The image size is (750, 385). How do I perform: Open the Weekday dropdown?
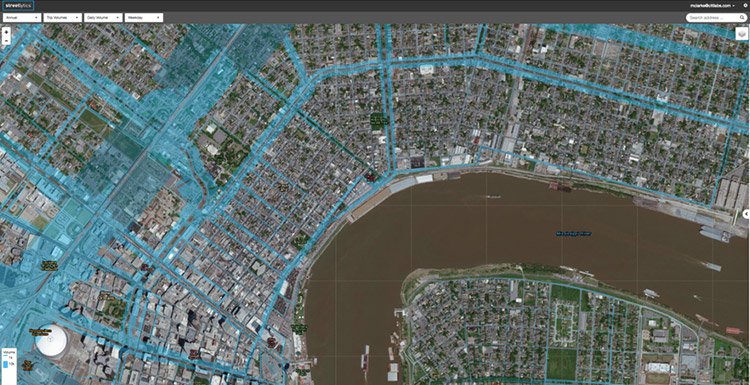(144, 18)
